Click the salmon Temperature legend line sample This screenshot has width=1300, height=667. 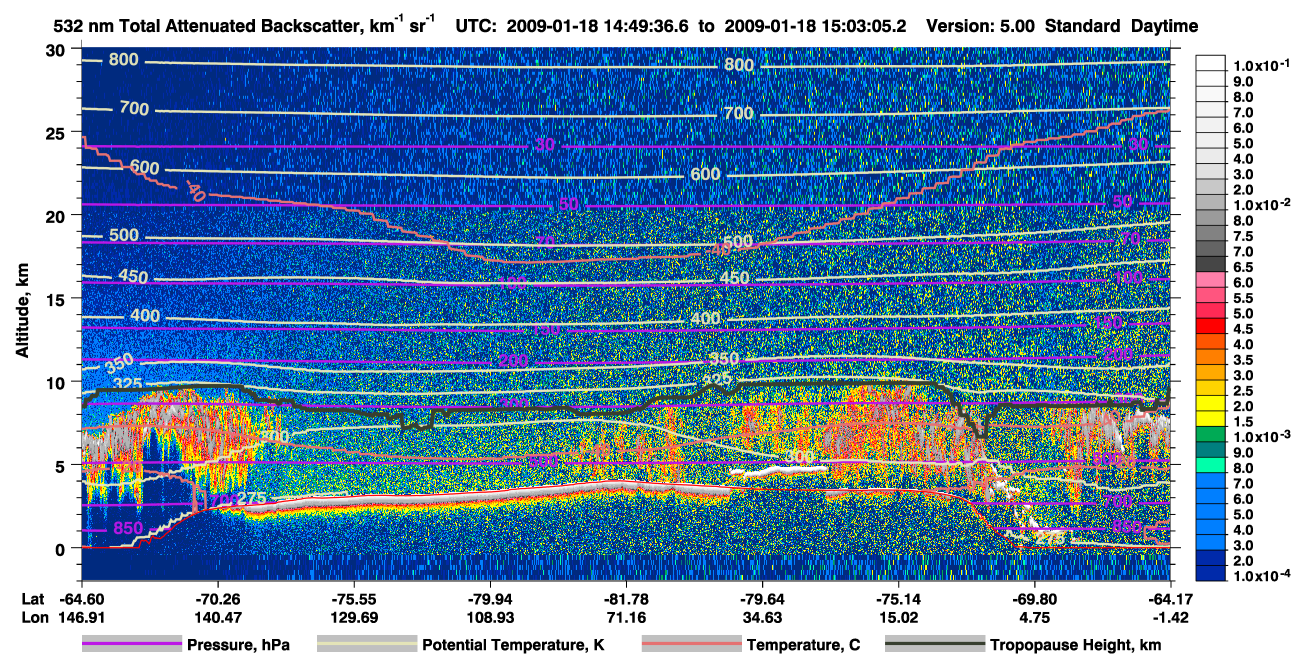pyautogui.click(x=691, y=645)
